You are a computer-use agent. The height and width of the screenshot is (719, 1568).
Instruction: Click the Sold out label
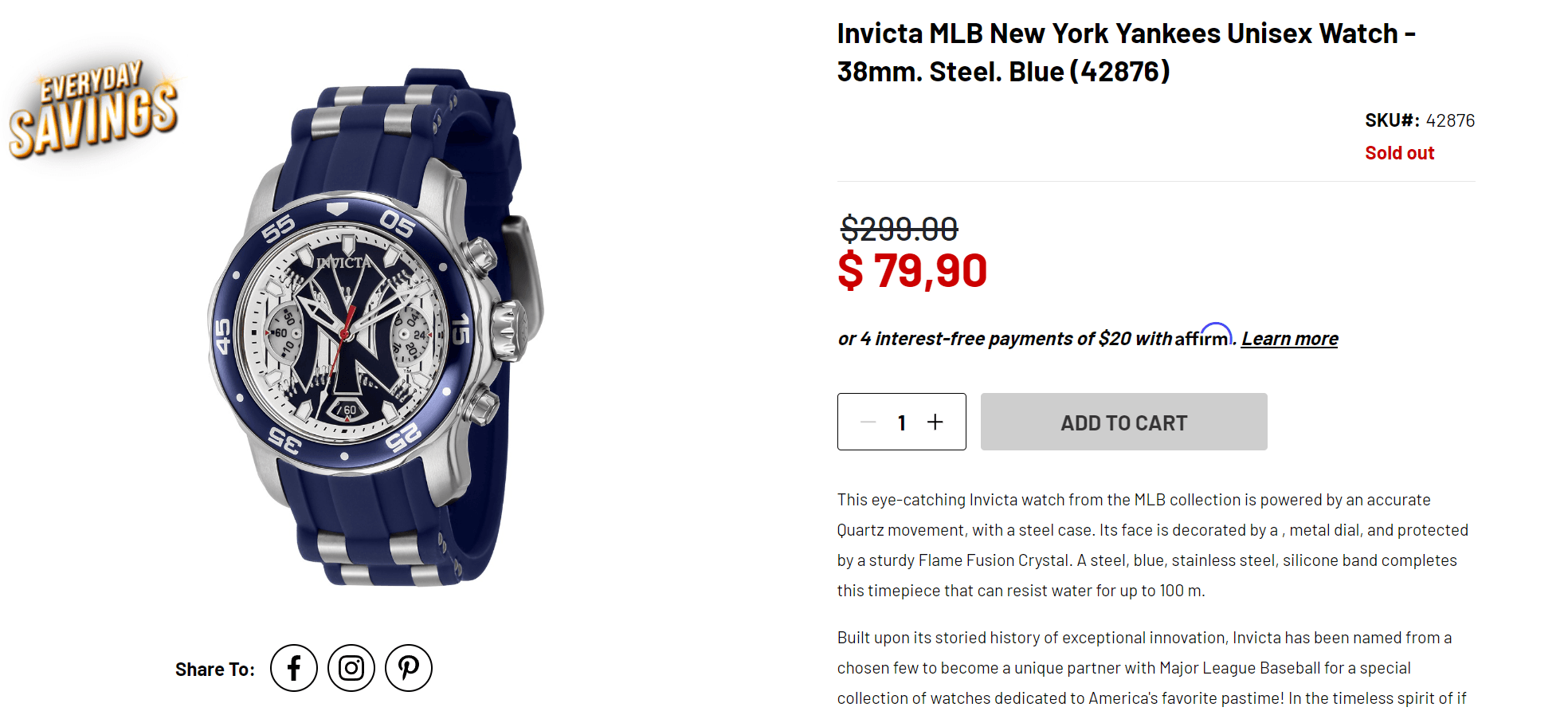[x=1399, y=152]
